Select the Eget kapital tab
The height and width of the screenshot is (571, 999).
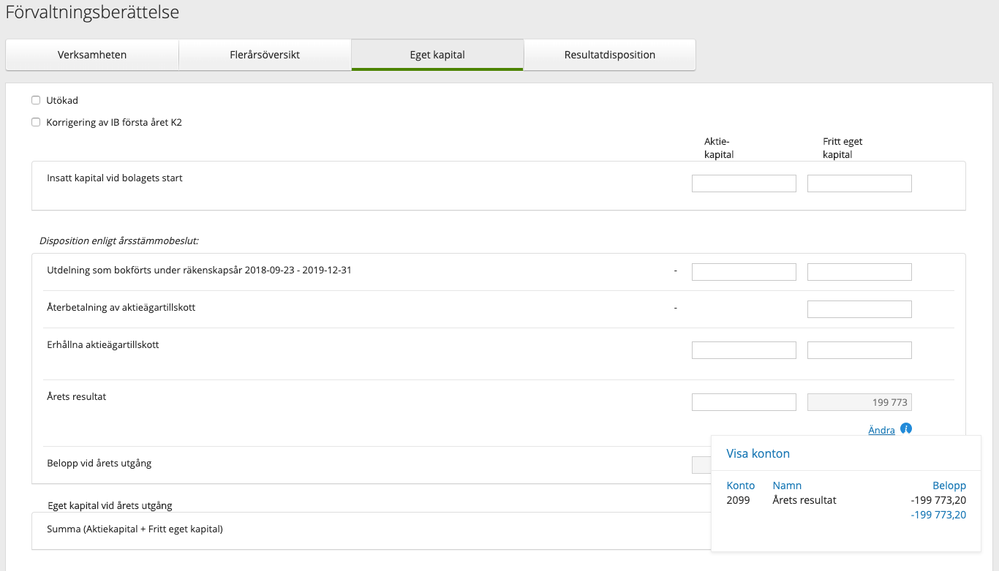click(437, 55)
